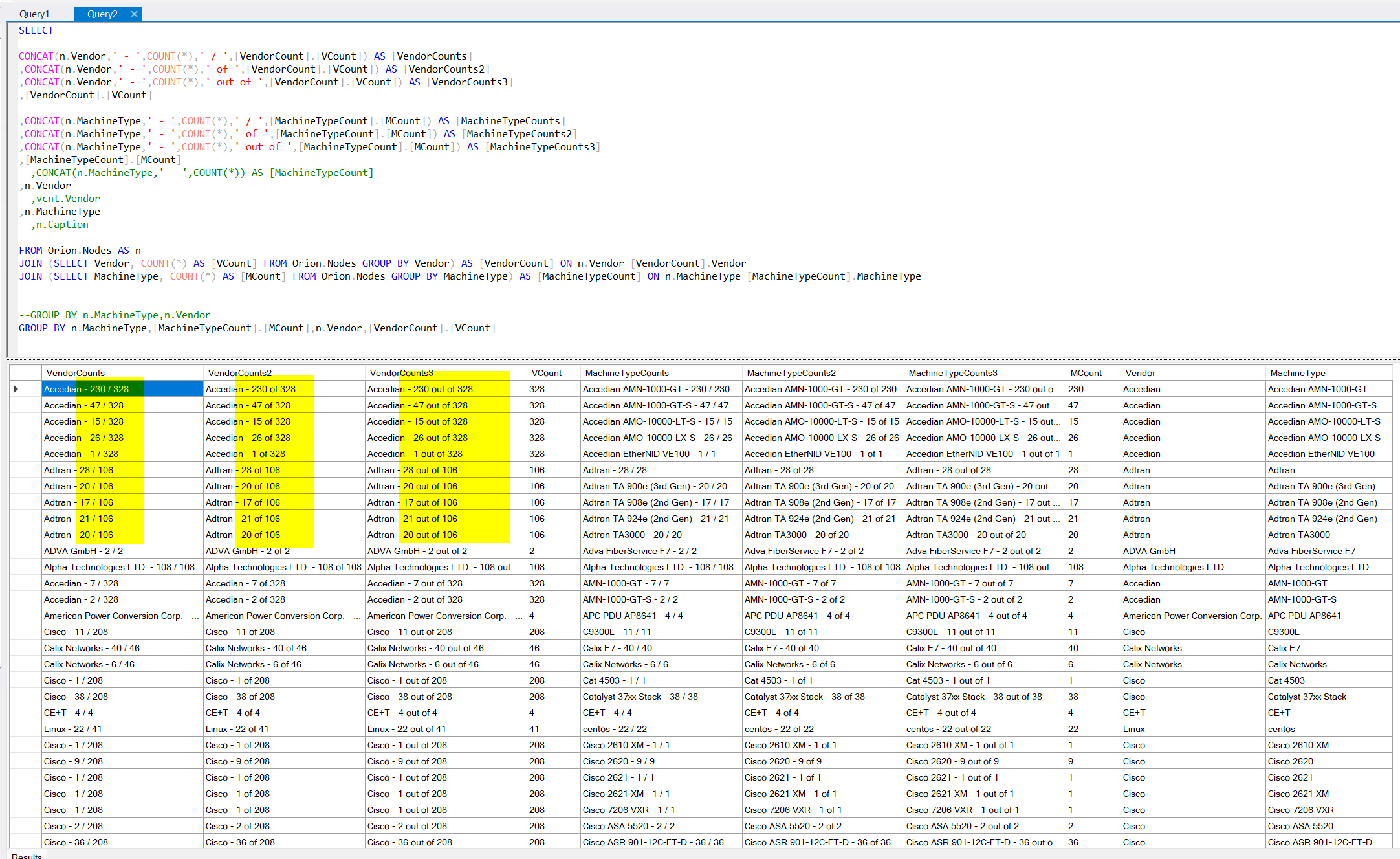Image resolution: width=1400 pixels, height=859 pixels.
Task: Select row header of the Linux row
Action: click(25, 729)
